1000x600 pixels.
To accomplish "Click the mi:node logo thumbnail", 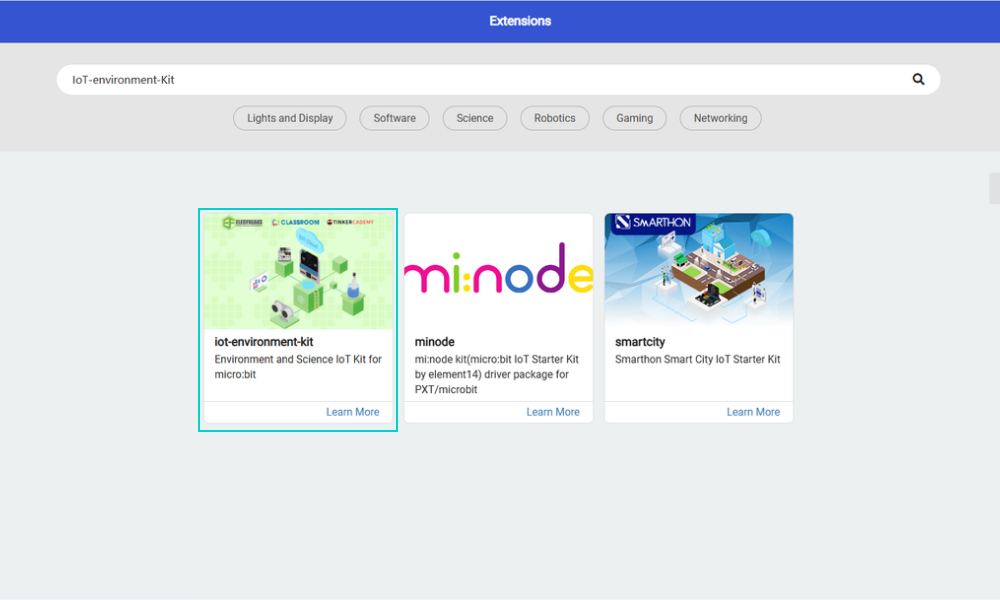I will point(498,270).
